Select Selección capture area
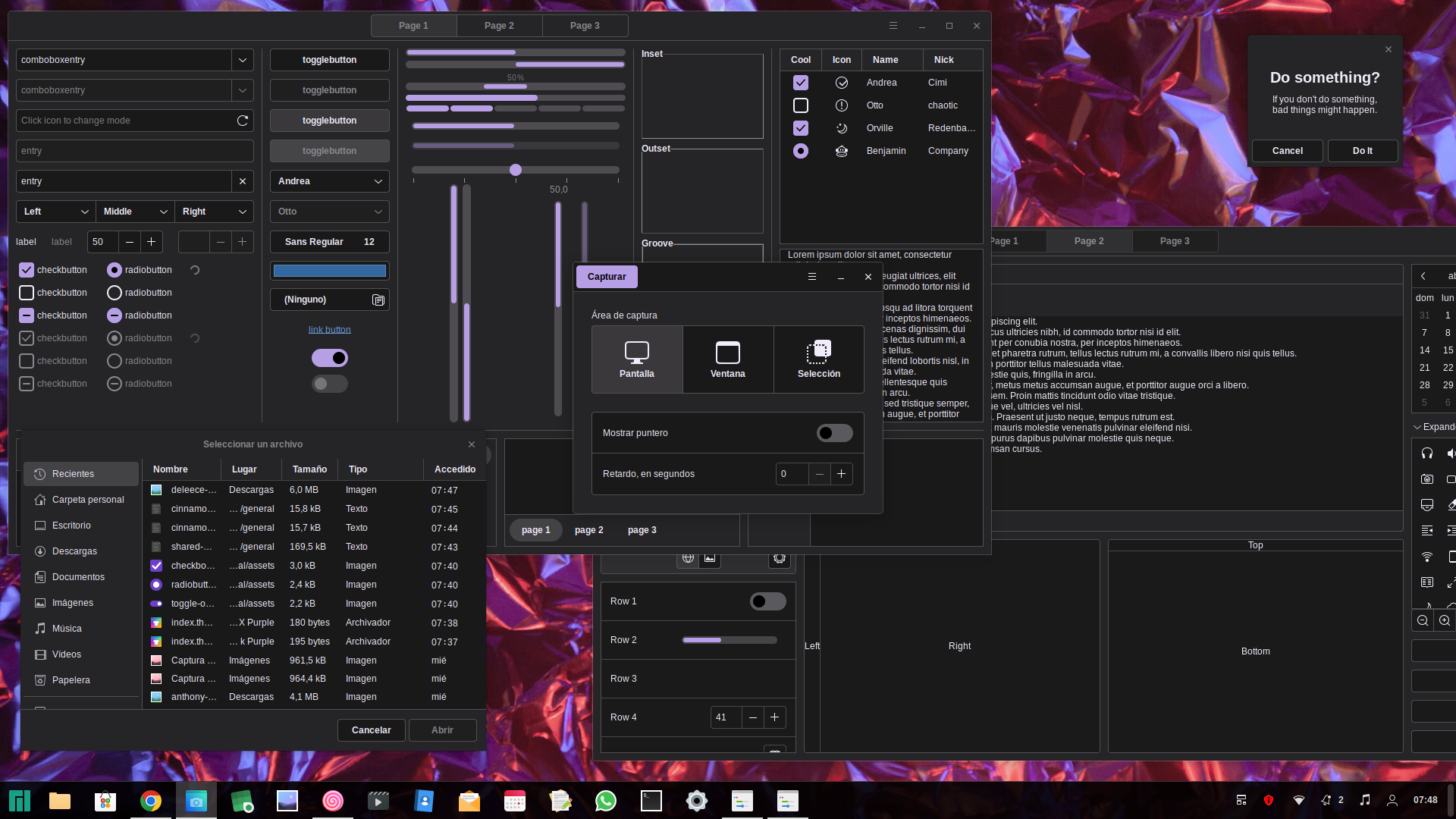The width and height of the screenshot is (1456, 819). tap(819, 359)
